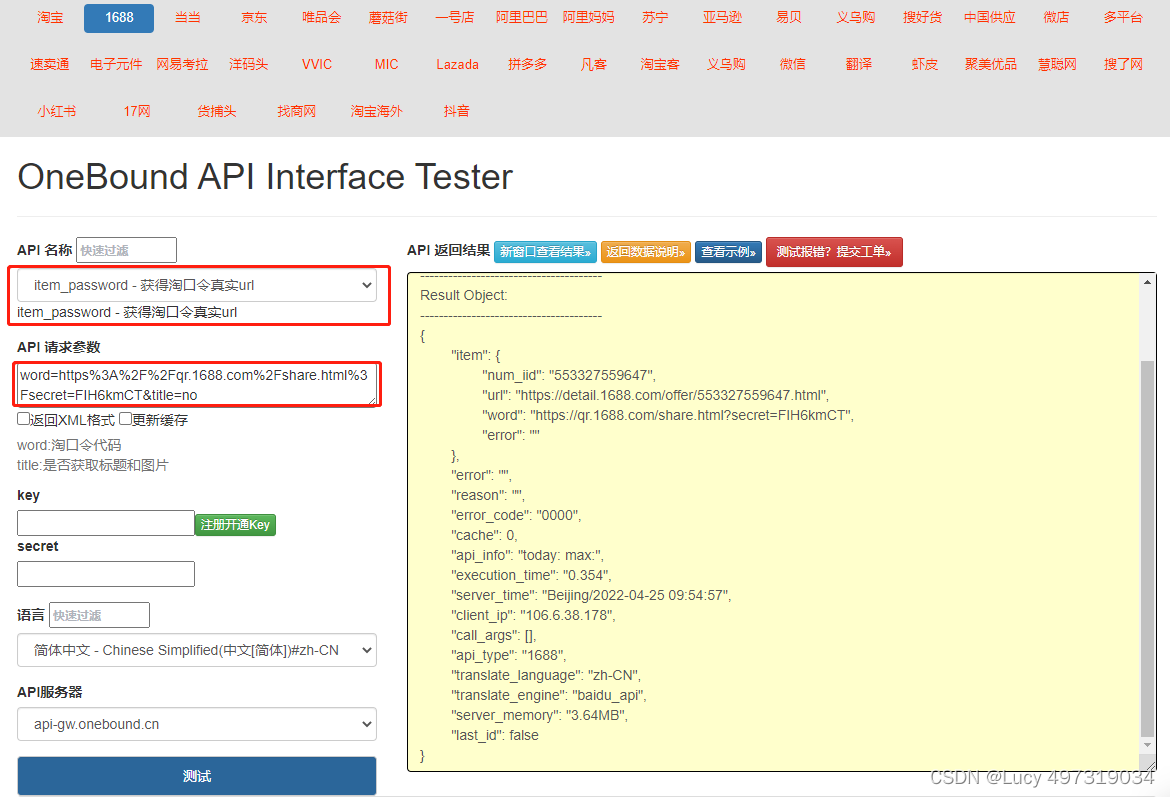
Task: Click the client_ip value 106.6.38.178
Action: point(567,616)
